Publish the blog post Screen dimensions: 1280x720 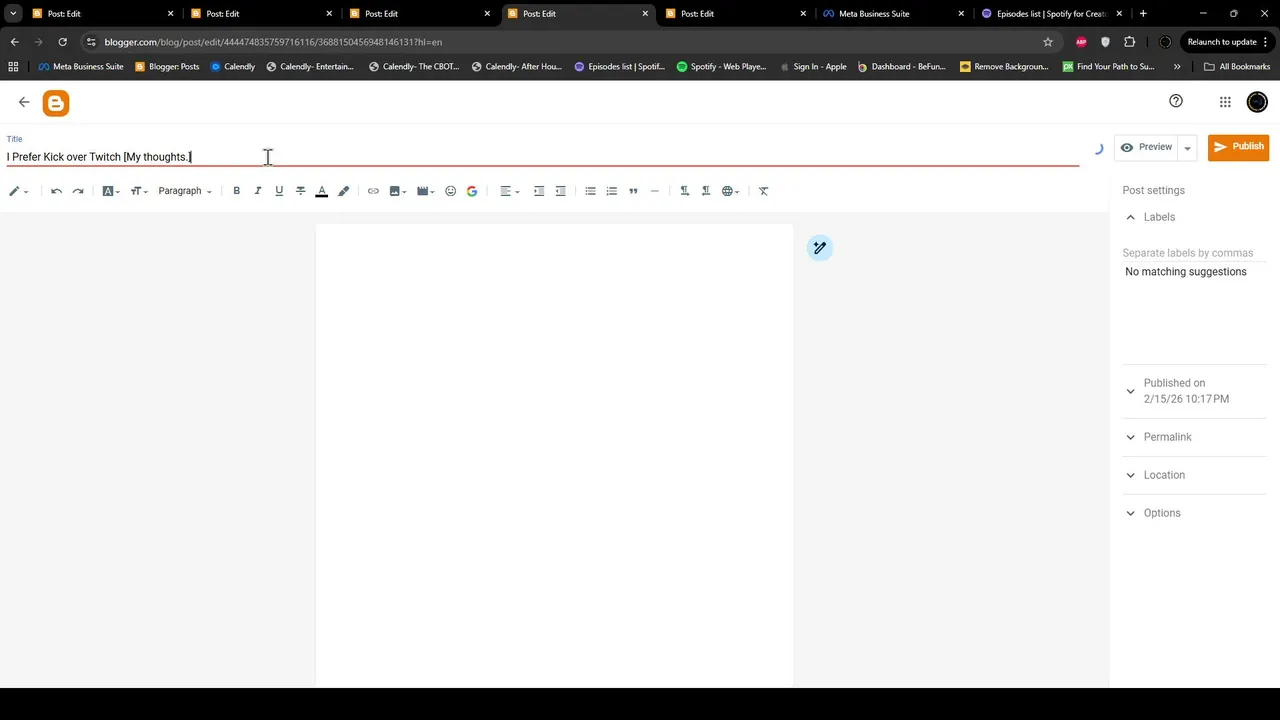(x=1238, y=147)
